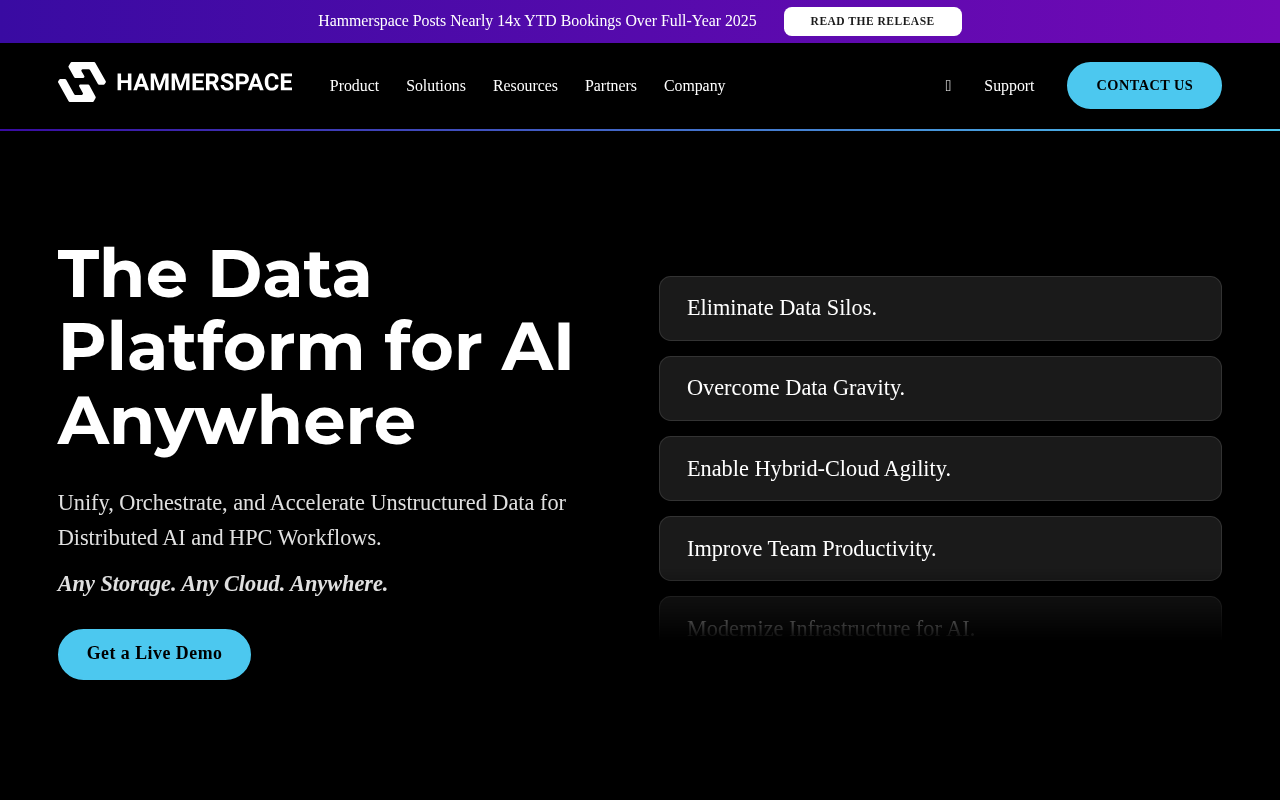Image resolution: width=1280 pixels, height=800 pixels.
Task: Select the Eliminate Data Silos card
Action: click(940, 308)
